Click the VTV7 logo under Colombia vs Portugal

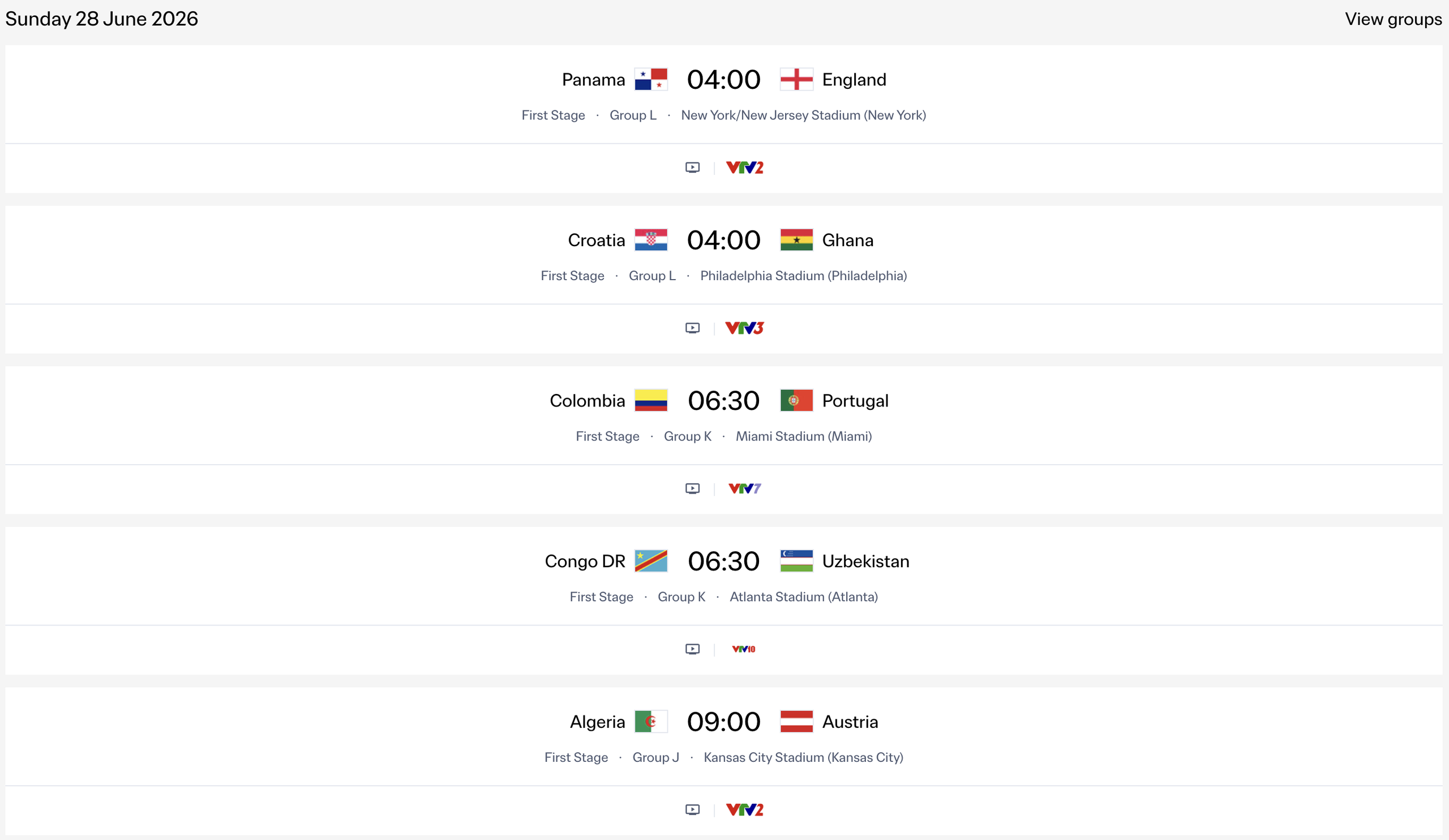(745, 488)
